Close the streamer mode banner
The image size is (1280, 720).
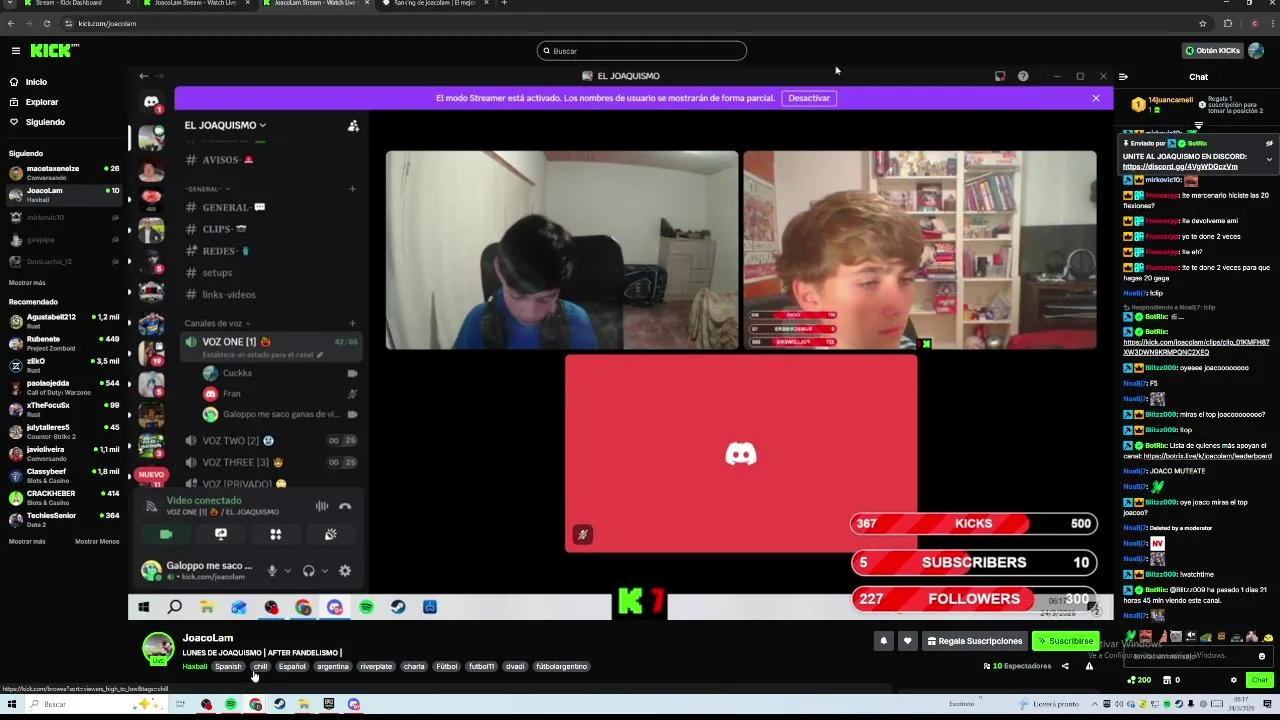(x=1096, y=98)
